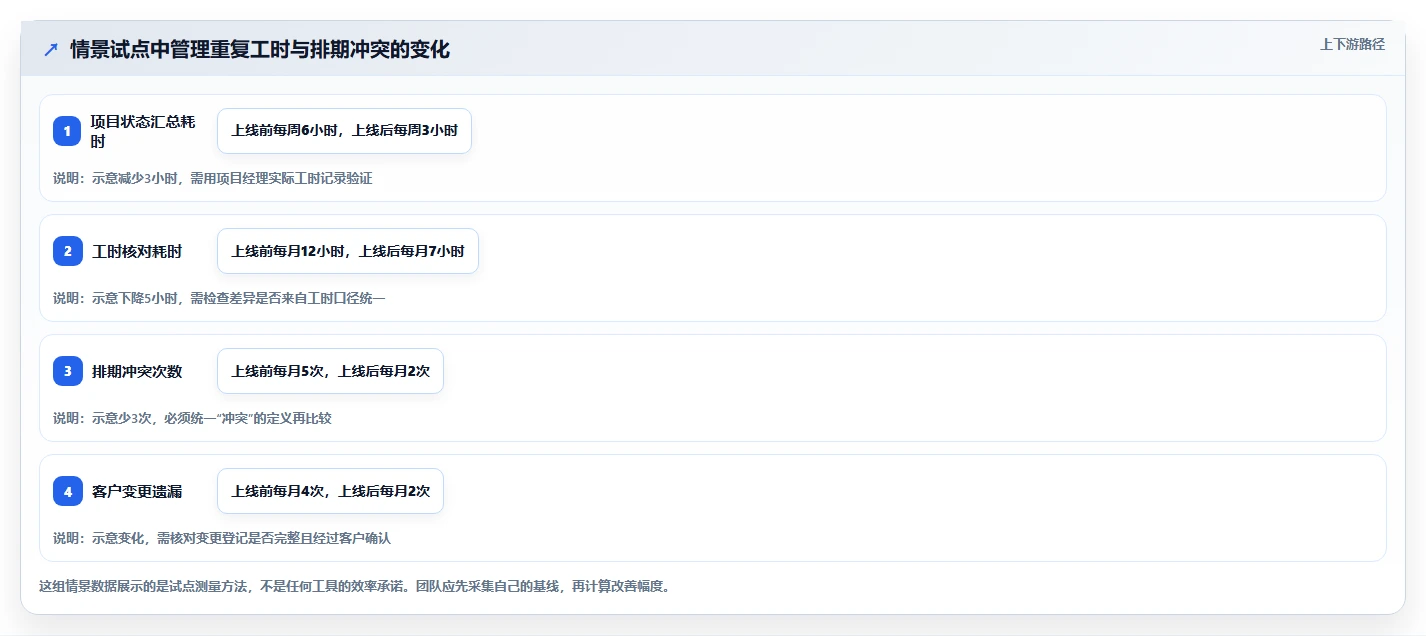This screenshot has width=1426, height=636.
Task: Click the value box 上线前每周6小时，上线后每周3小时
Action: click(344, 131)
